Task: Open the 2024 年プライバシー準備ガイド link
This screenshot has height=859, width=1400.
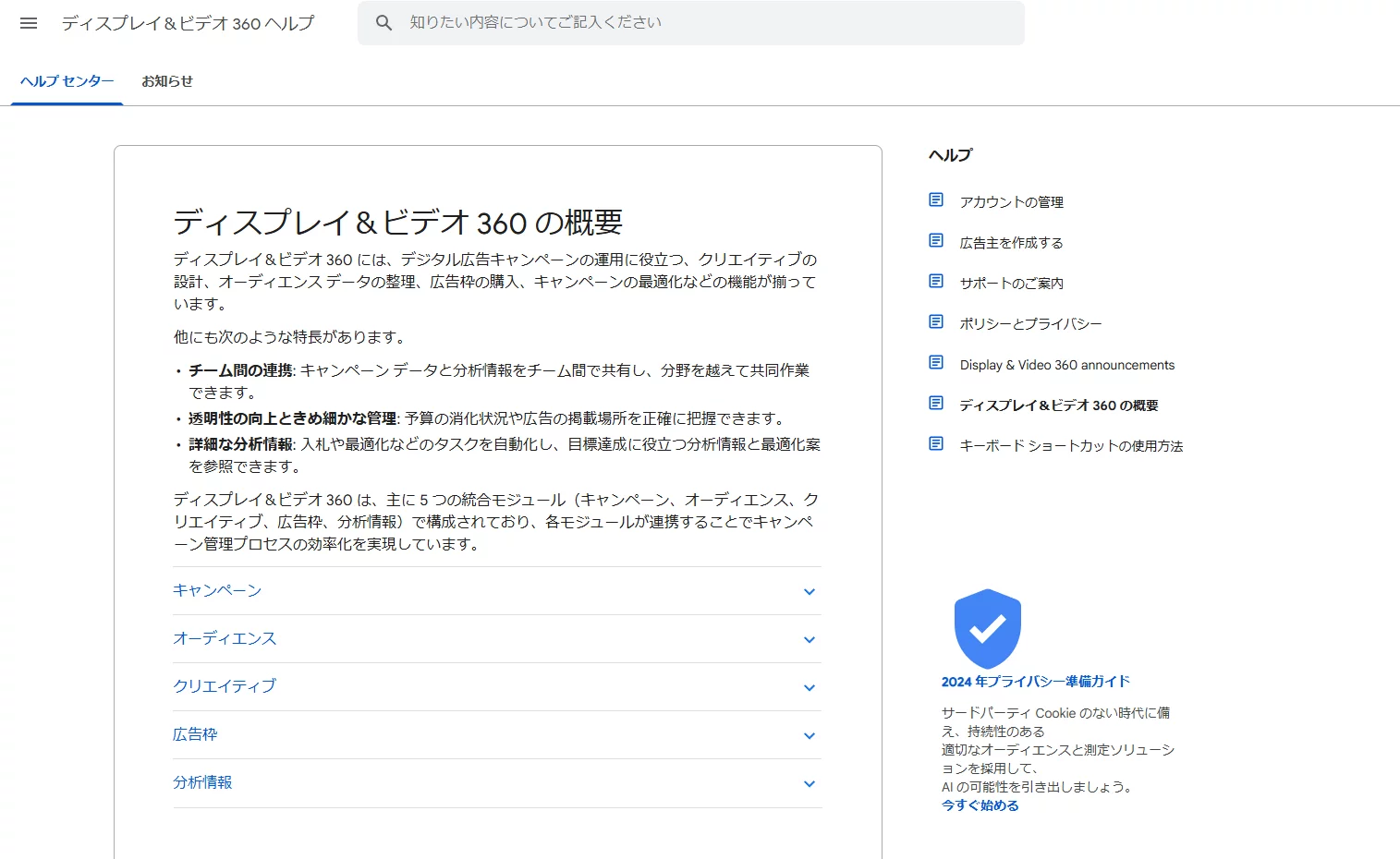Action: coord(1034,681)
